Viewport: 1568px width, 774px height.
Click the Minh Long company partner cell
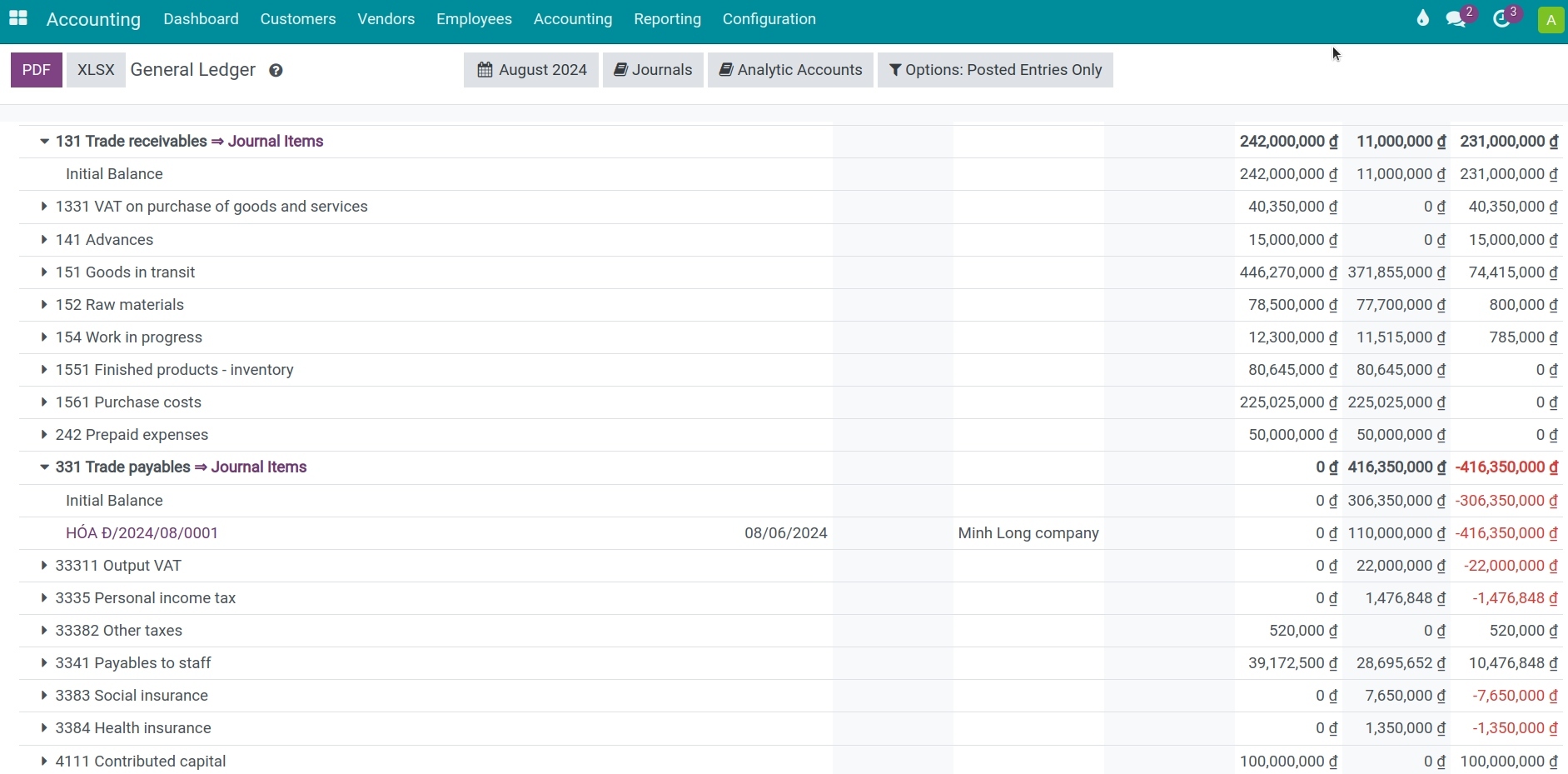[1028, 533]
